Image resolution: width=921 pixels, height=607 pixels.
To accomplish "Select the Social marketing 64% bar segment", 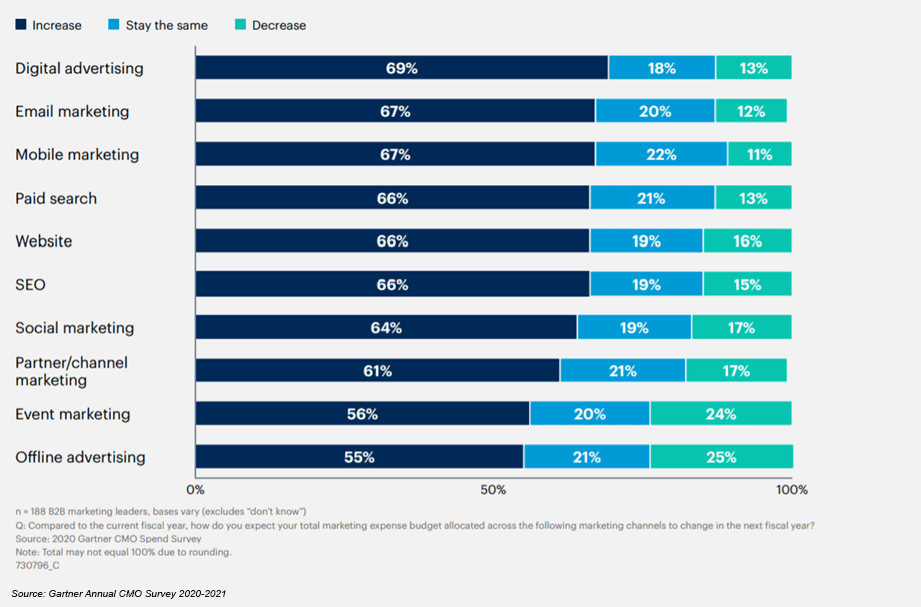I will [386, 327].
